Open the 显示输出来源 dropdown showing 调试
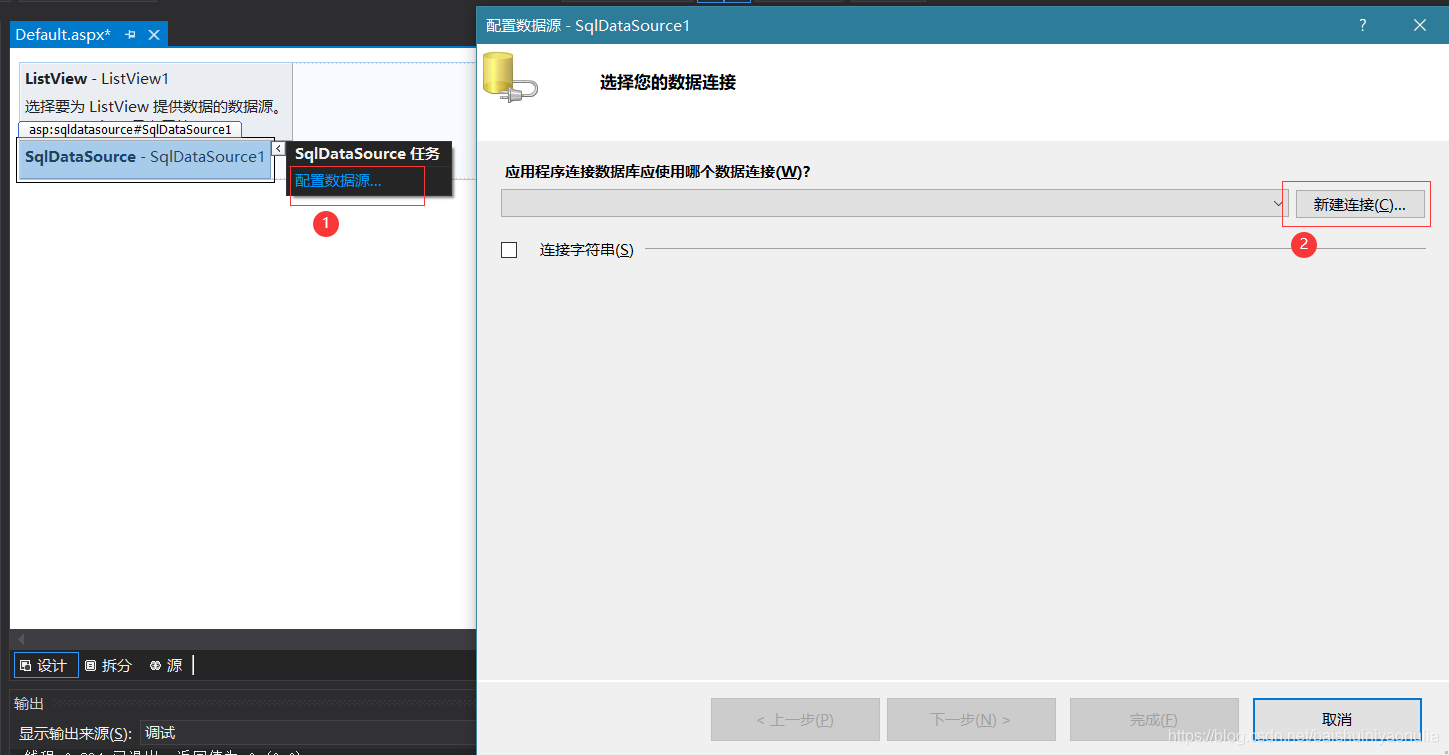Image resolution: width=1449 pixels, height=755 pixels. coord(308,733)
